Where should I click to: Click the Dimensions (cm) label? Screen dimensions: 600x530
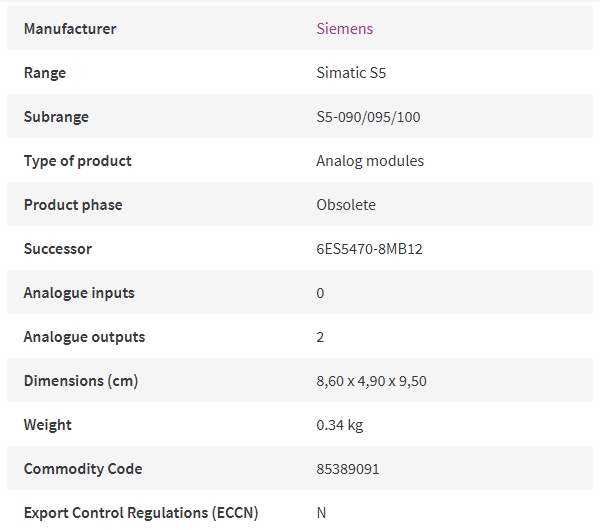(81, 381)
